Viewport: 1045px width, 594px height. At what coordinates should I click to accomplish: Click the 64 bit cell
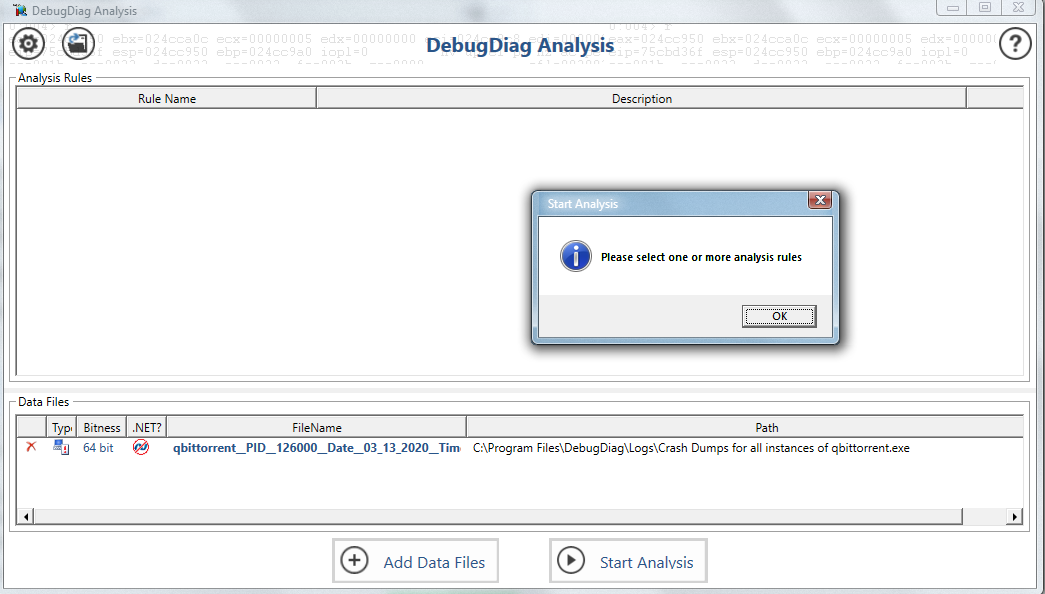98,448
